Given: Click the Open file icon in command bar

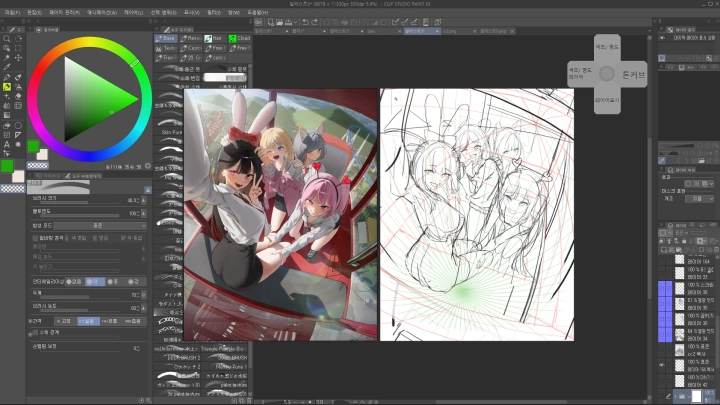Looking at the screenshot, I should coord(279,22).
